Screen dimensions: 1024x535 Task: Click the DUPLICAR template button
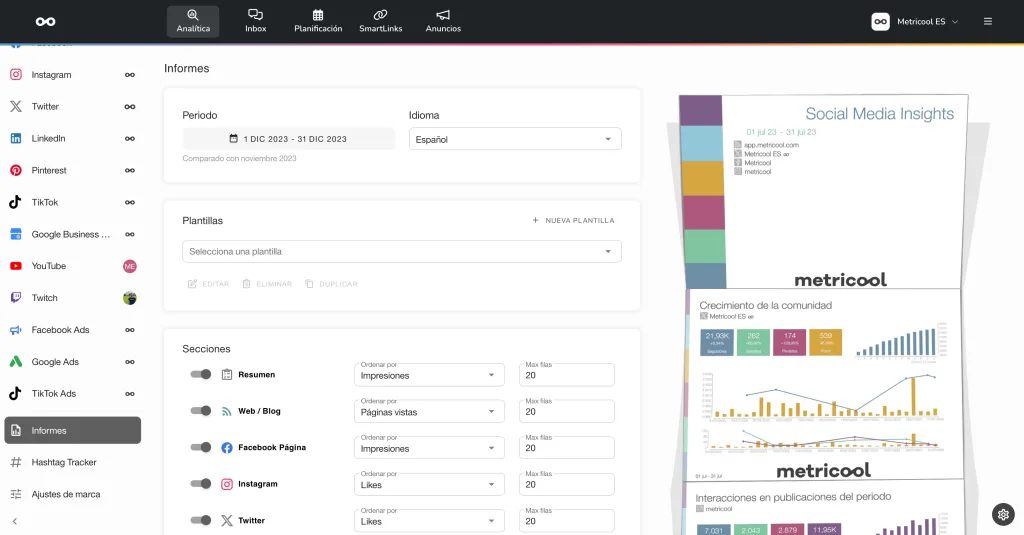331,284
